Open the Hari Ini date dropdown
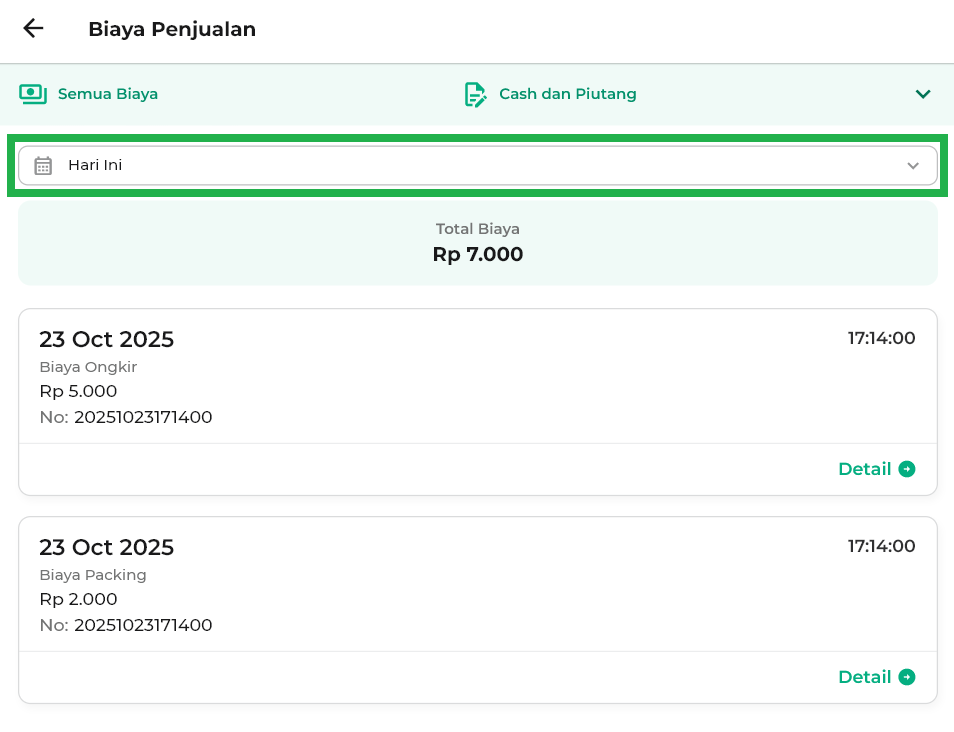 476,166
